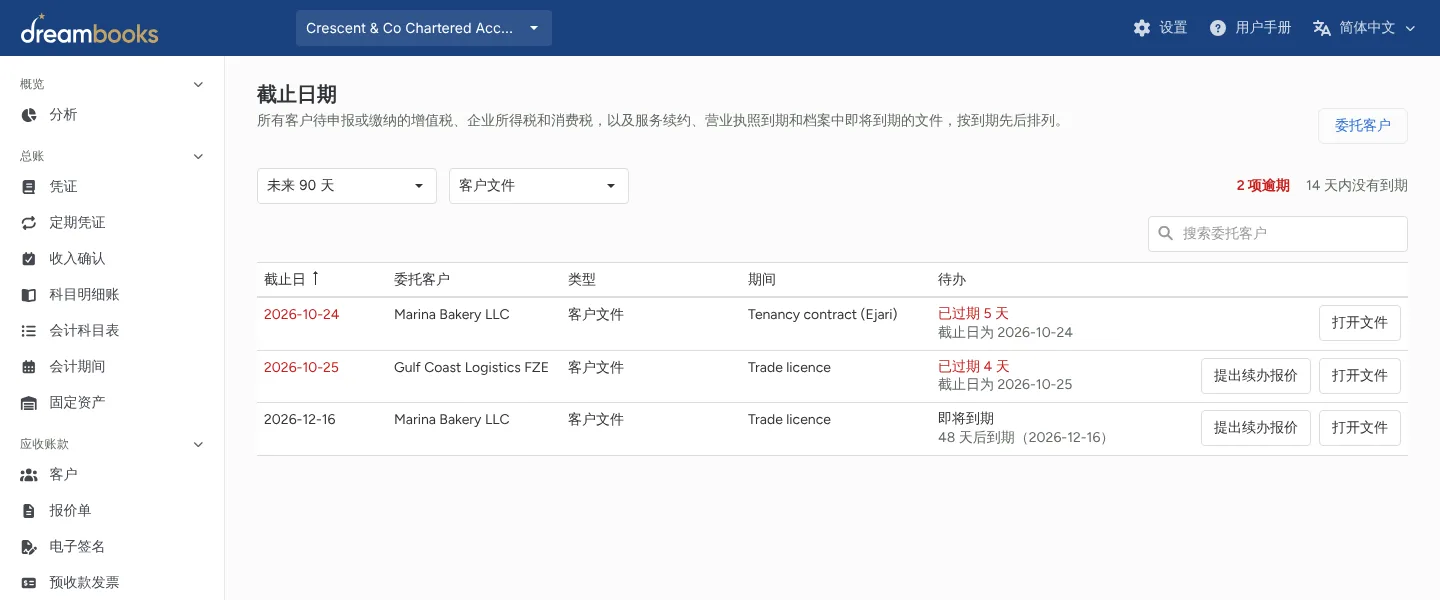The image size is (1440, 600).
Task: Collapse the 总账 sidebar section
Action: coord(198,156)
